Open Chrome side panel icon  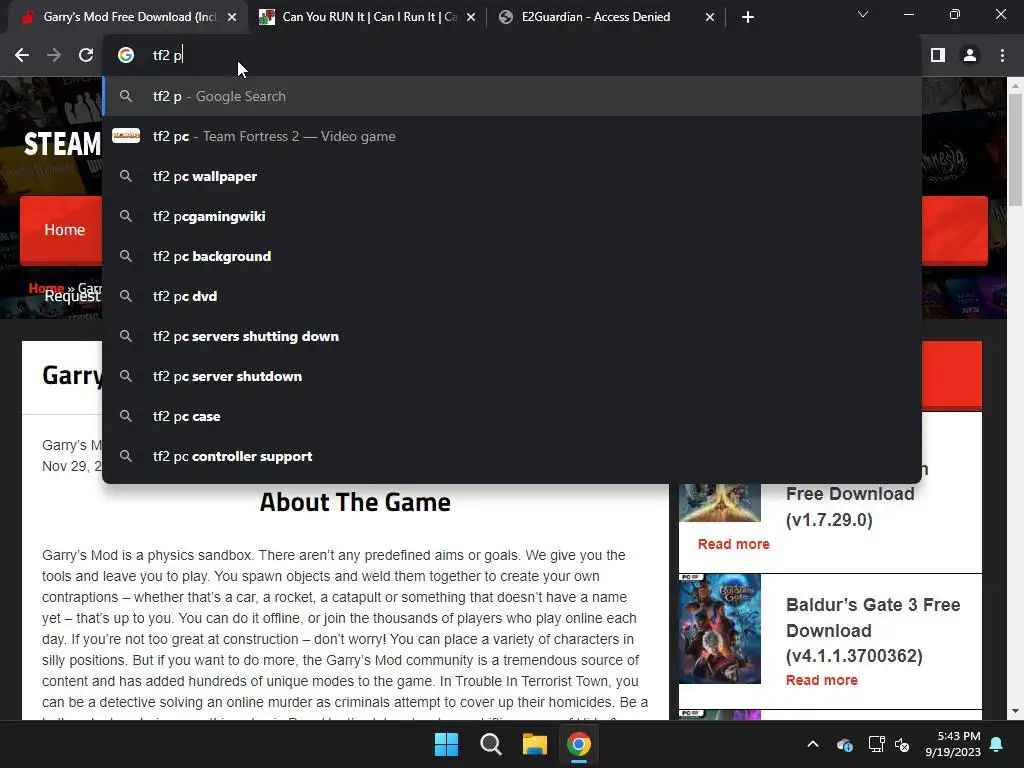click(x=938, y=56)
